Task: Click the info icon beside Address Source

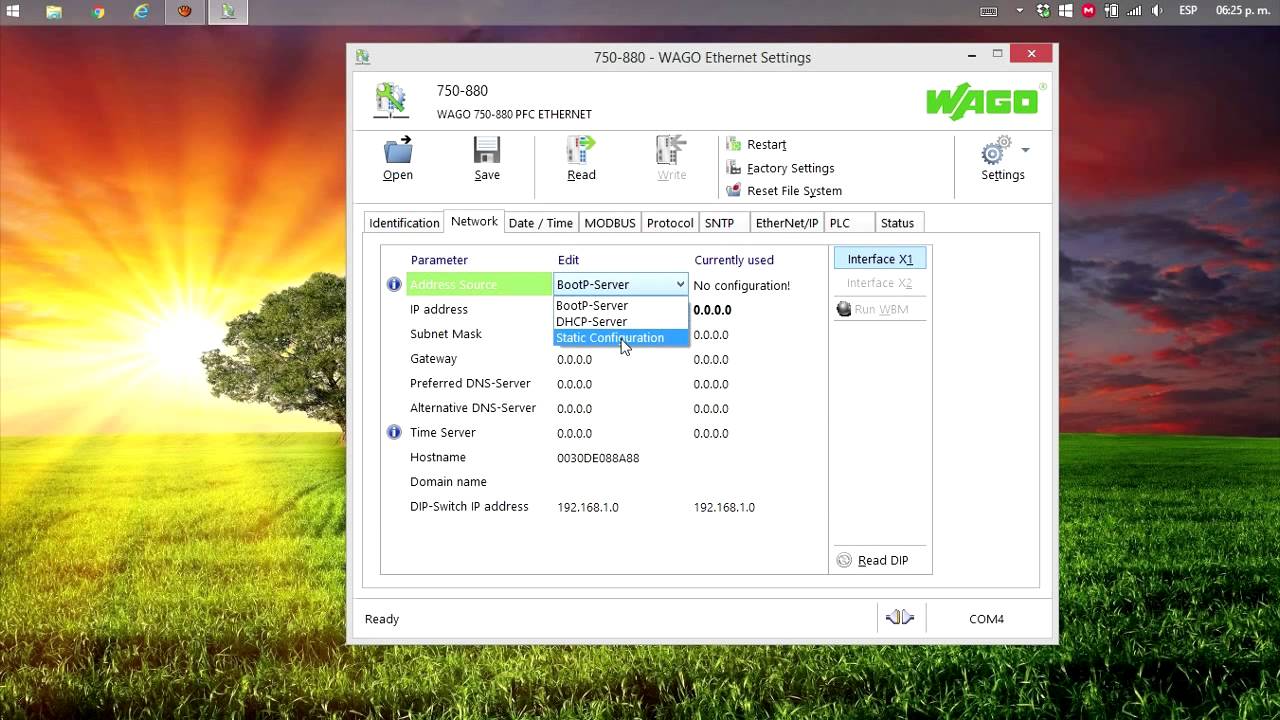Action: [394, 285]
